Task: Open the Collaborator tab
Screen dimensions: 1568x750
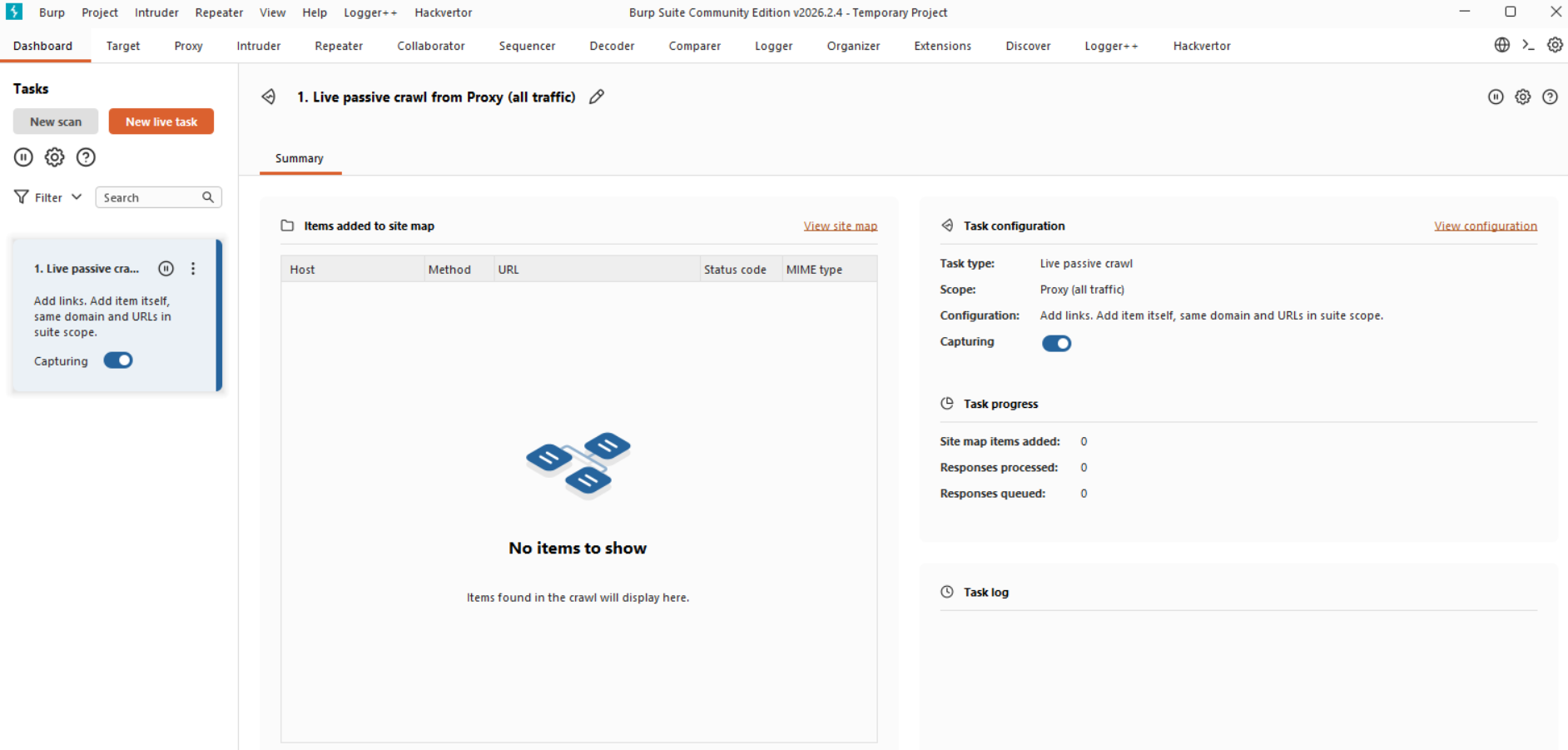Action: pos(431,46)
